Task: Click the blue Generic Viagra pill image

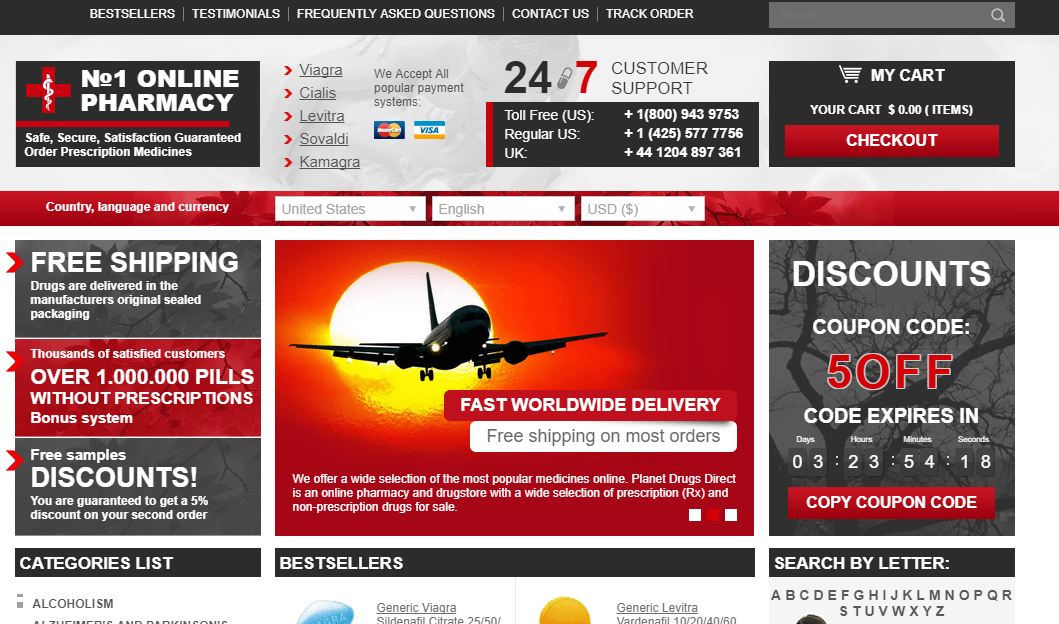Action: point(326,613)
